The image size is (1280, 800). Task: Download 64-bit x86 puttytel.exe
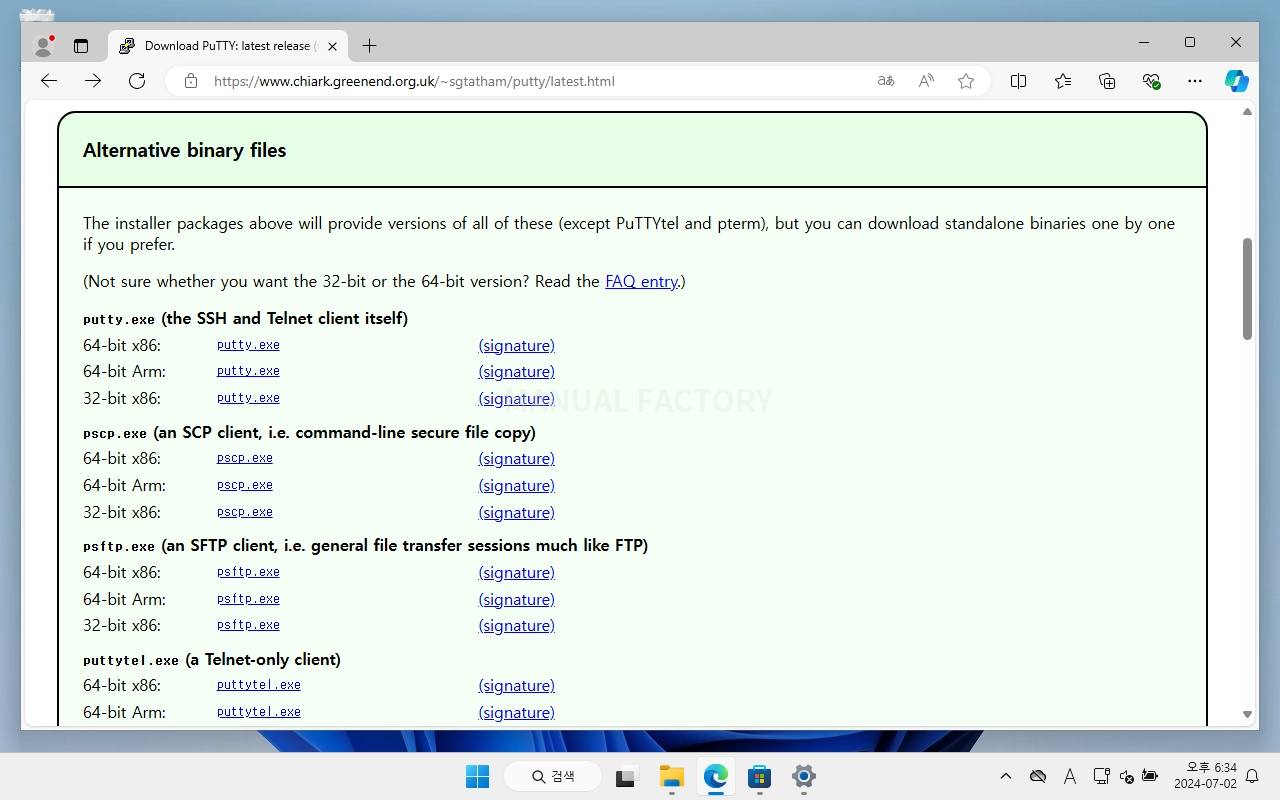(x=259, y=685)
